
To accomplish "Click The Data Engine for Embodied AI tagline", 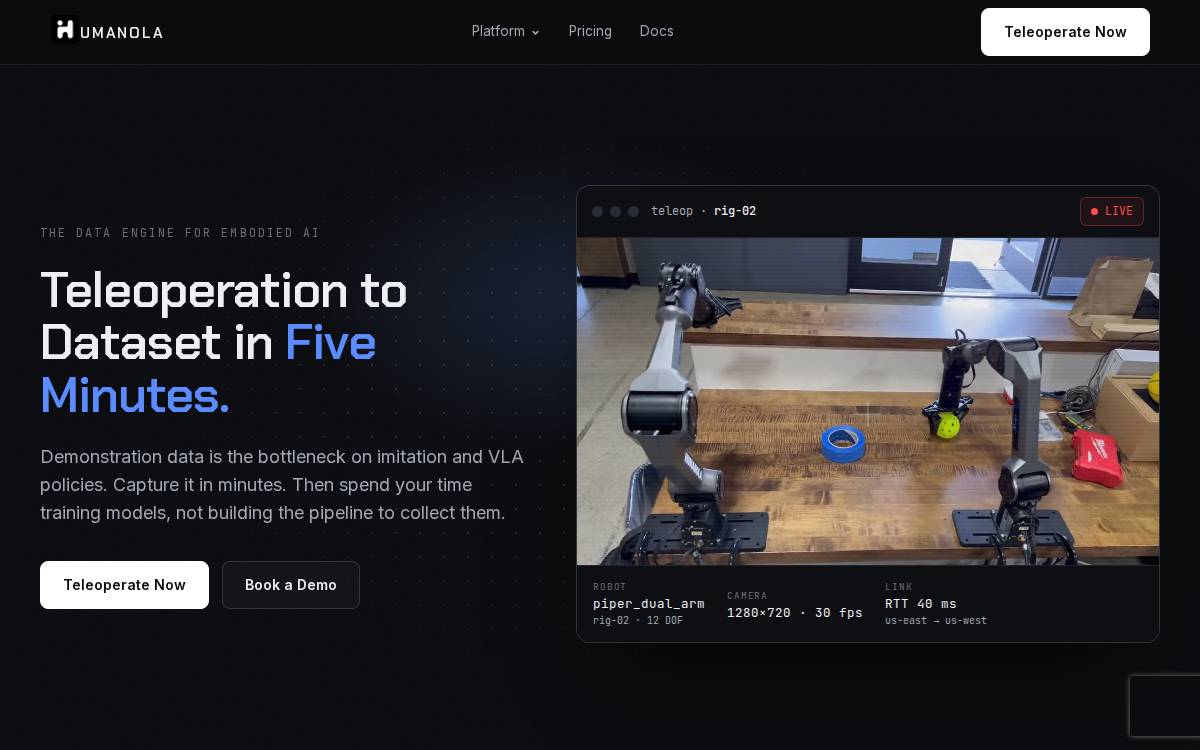I will [180, 233].
